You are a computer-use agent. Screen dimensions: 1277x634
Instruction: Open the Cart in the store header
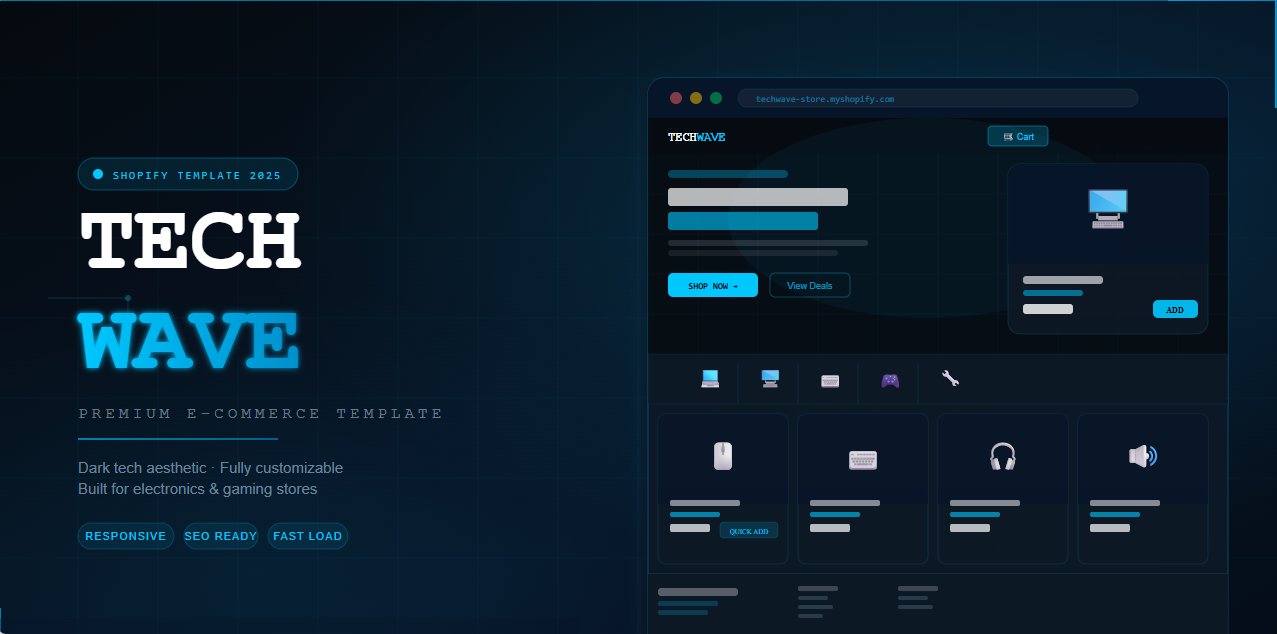click(1017, 135)
